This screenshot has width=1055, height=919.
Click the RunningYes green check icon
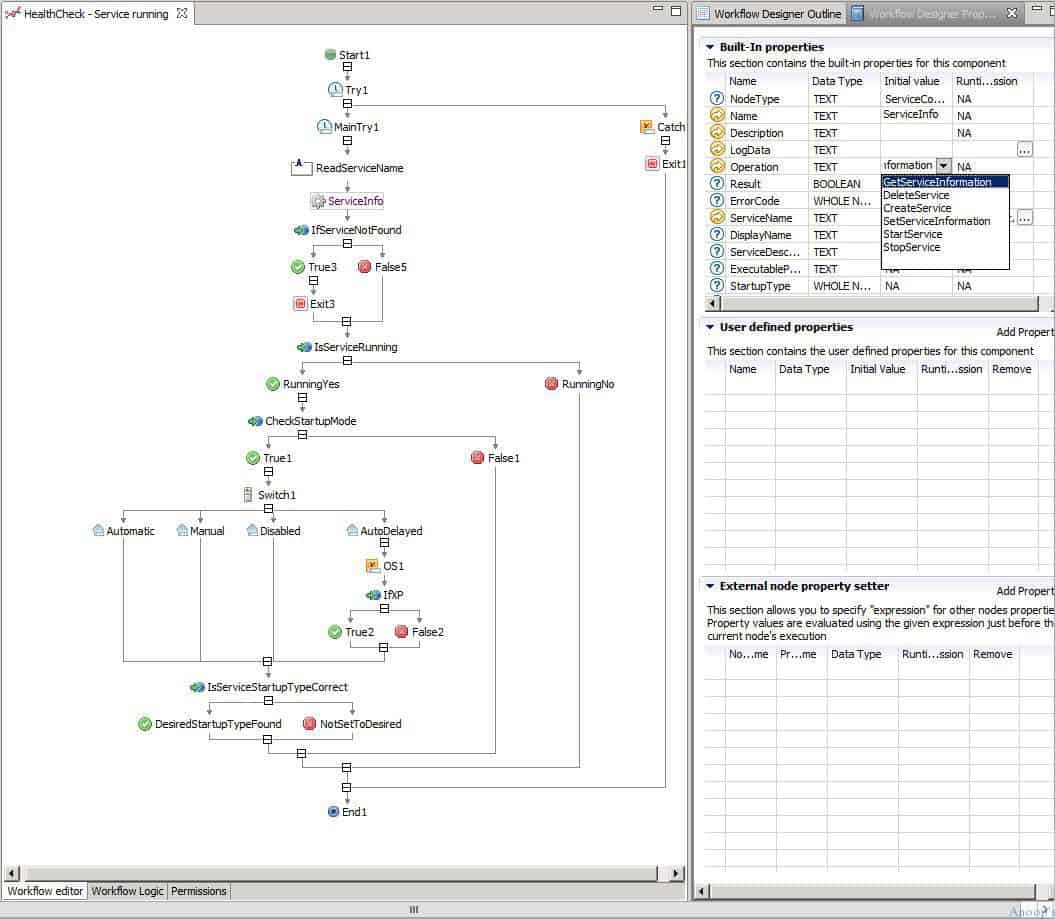(x=272, y=384)
